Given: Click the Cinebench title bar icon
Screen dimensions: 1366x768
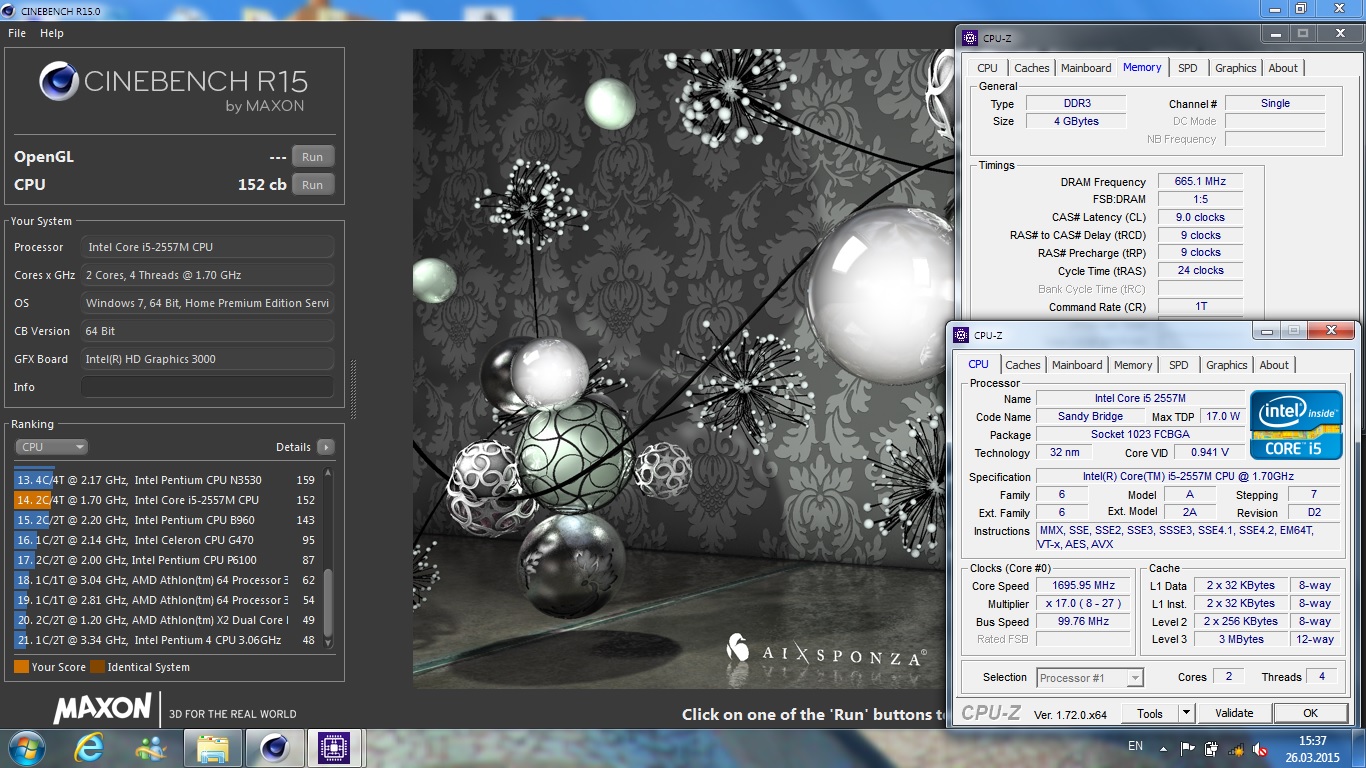Looking at the screenshot, I should (x=11, y=9).
